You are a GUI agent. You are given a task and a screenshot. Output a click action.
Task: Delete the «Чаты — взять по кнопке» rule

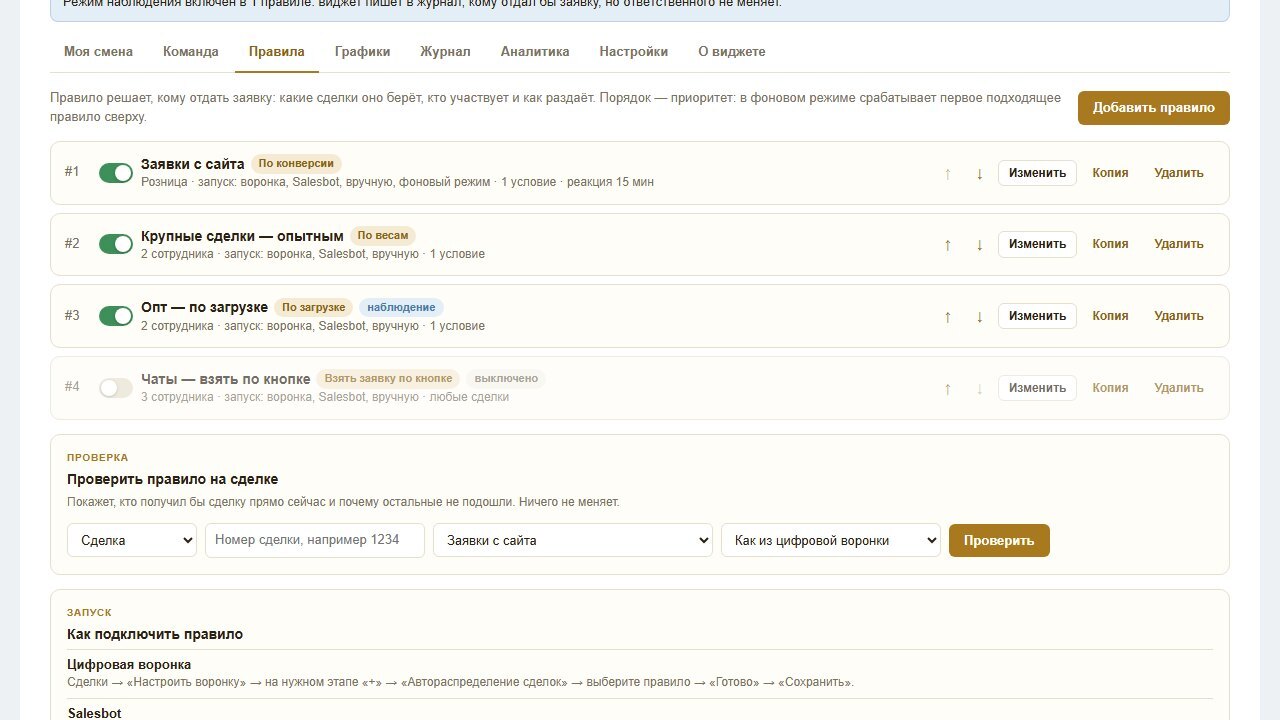(1179, 388)
